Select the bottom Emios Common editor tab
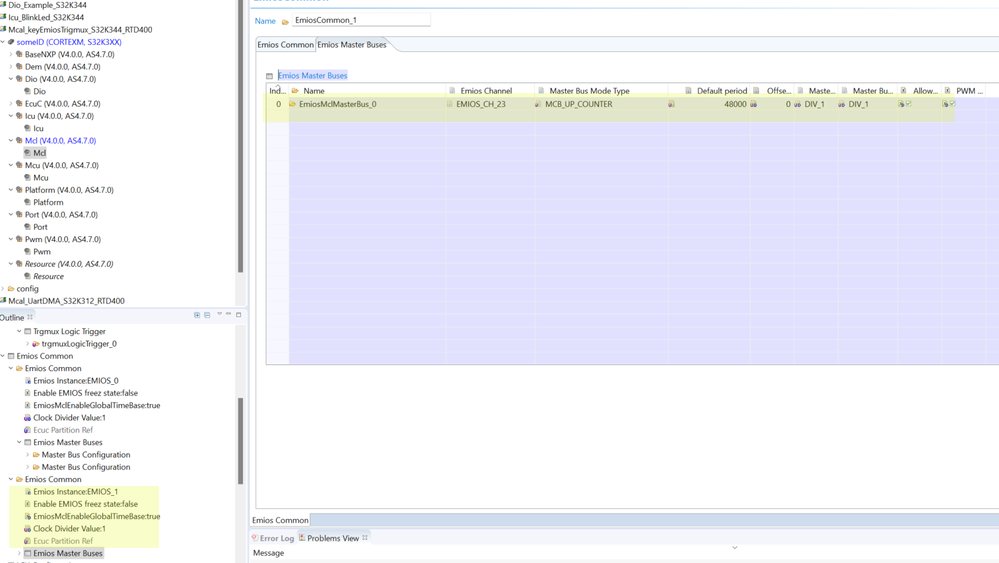 coord(280,520)
